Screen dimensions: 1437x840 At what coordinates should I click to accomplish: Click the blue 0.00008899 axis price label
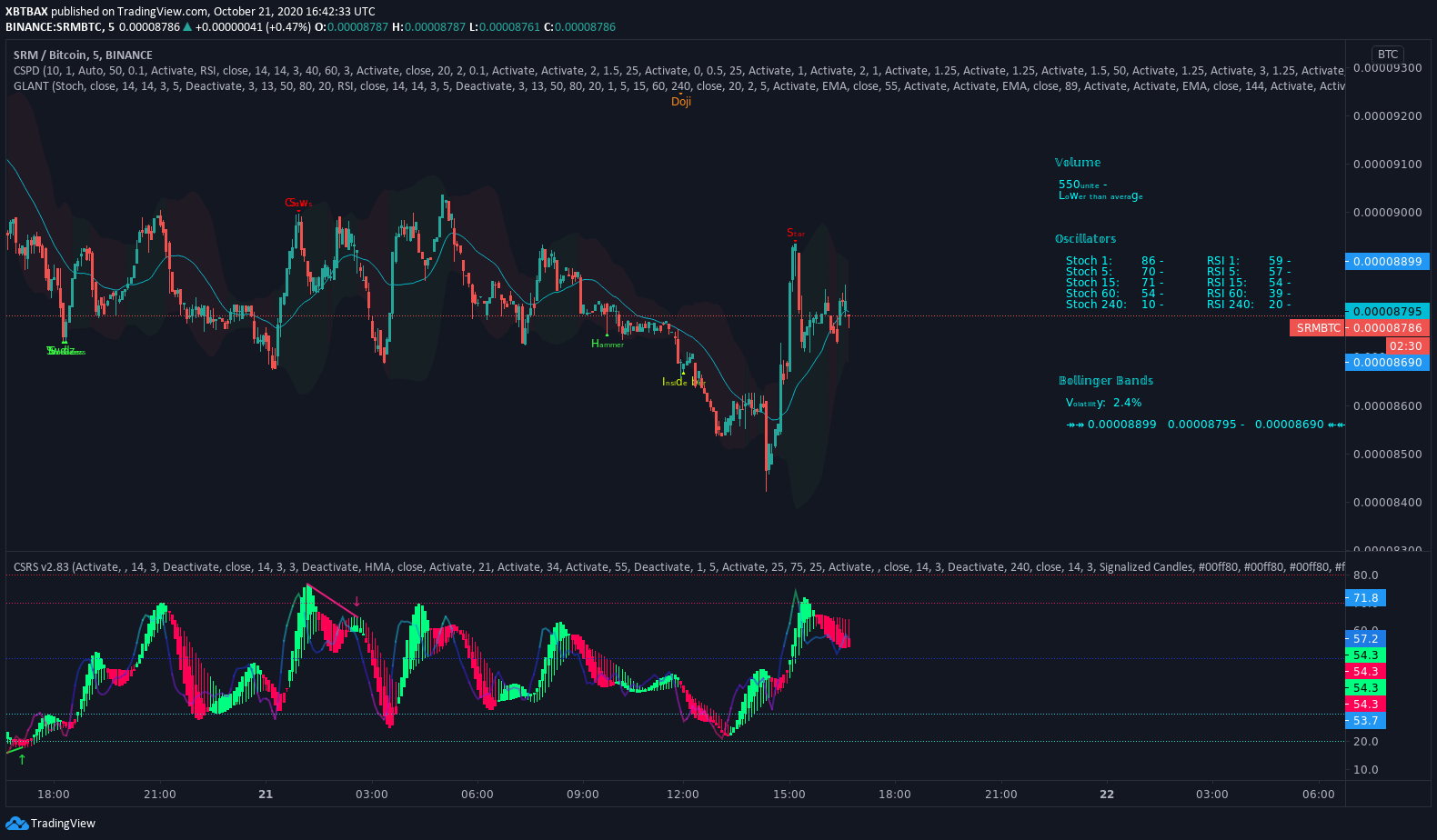tap(1388, 262)
